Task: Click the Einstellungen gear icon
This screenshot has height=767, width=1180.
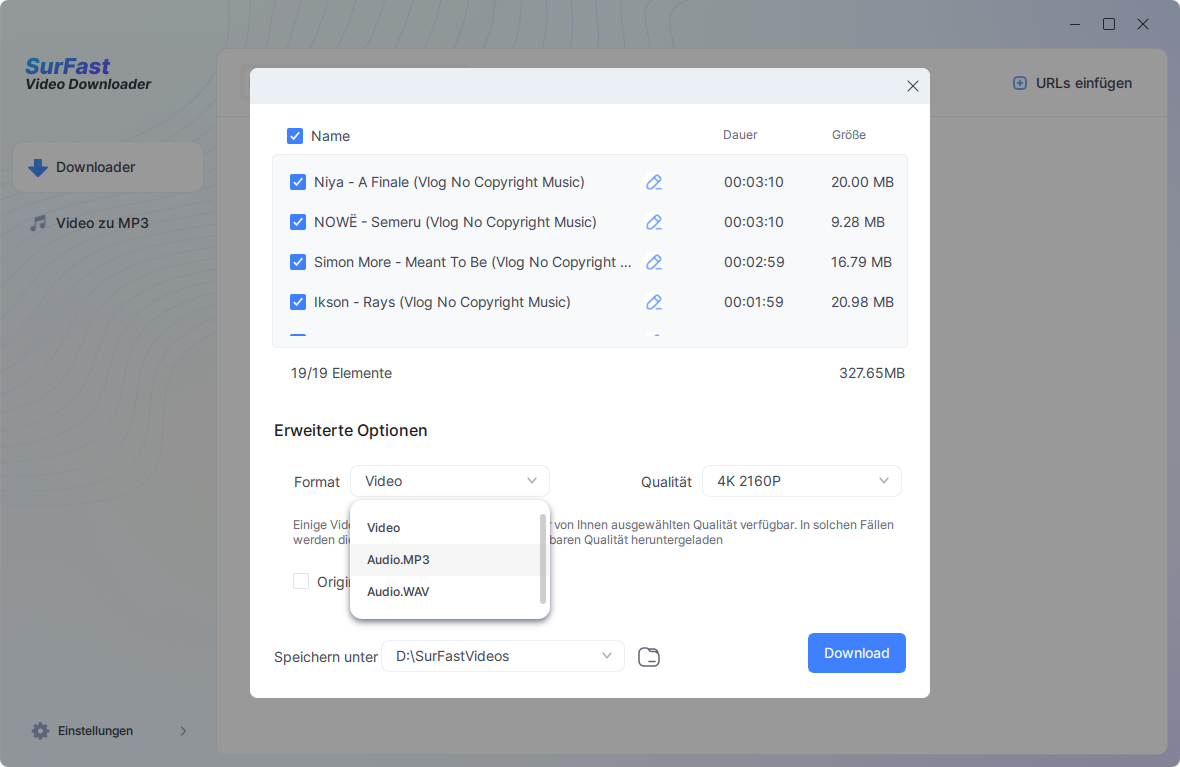Action: (x=40, y=731)
